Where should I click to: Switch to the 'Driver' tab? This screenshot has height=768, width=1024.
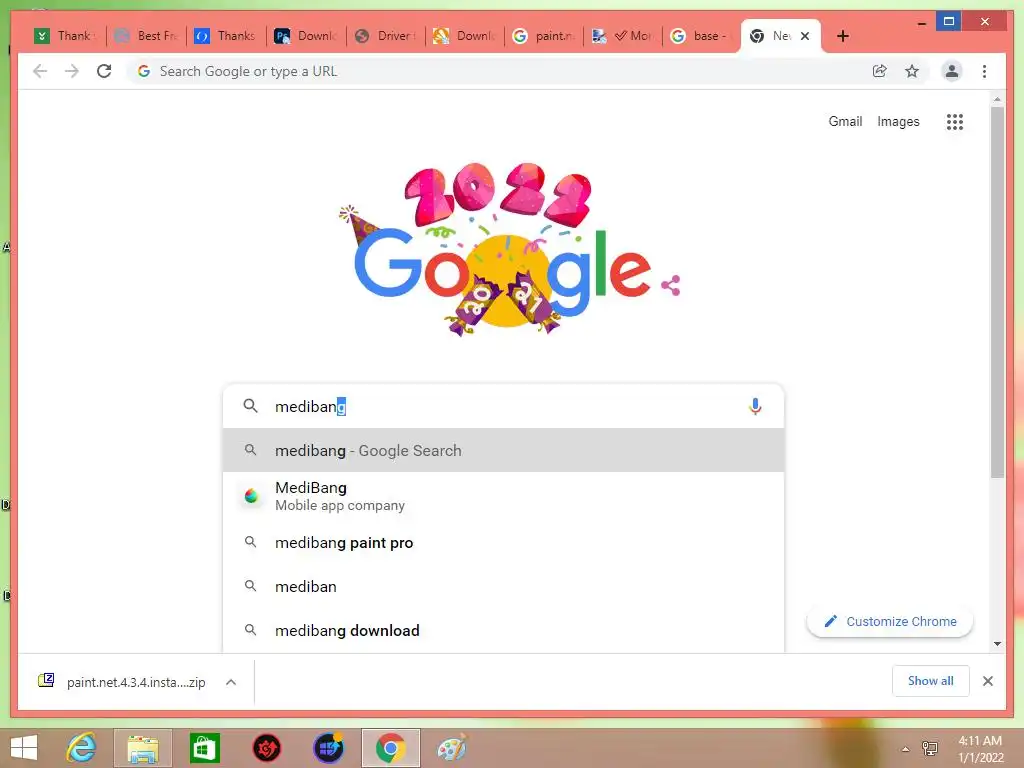point(386,36)
